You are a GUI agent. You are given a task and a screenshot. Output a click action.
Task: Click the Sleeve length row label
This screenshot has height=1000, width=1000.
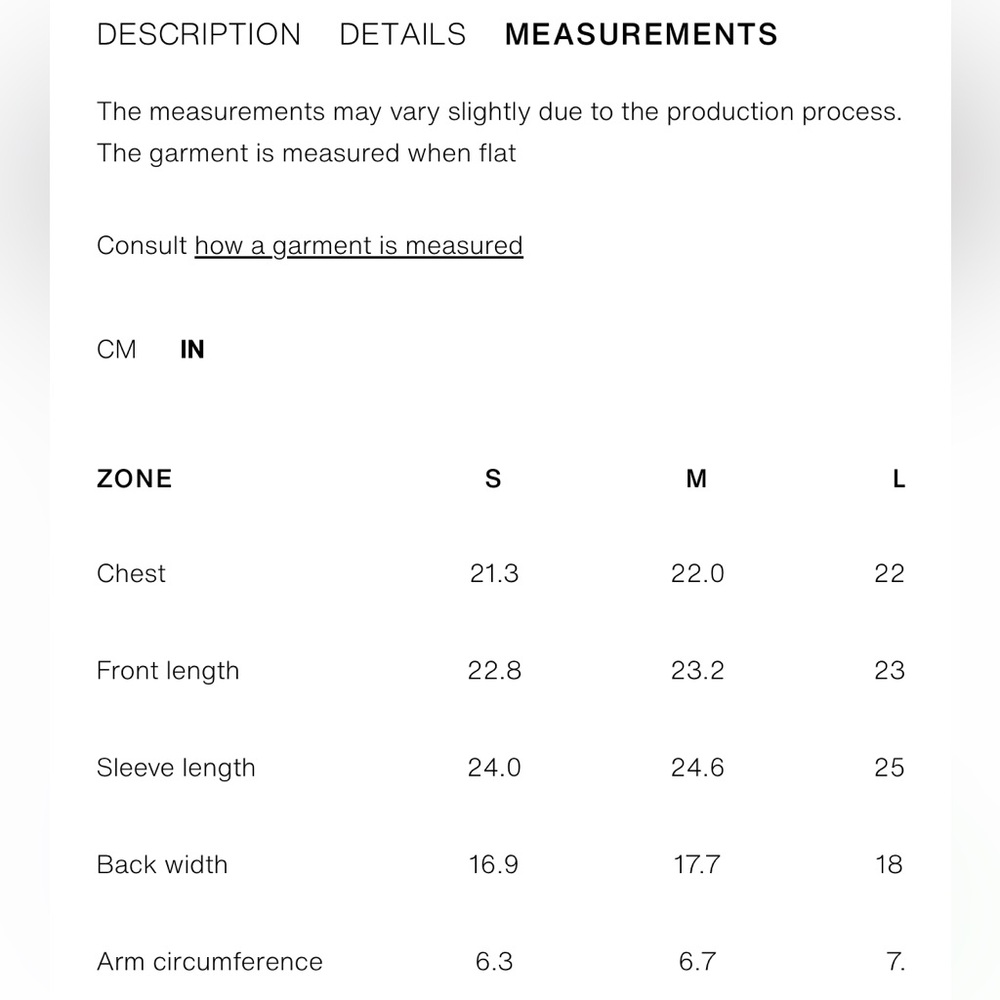[176, 768]
